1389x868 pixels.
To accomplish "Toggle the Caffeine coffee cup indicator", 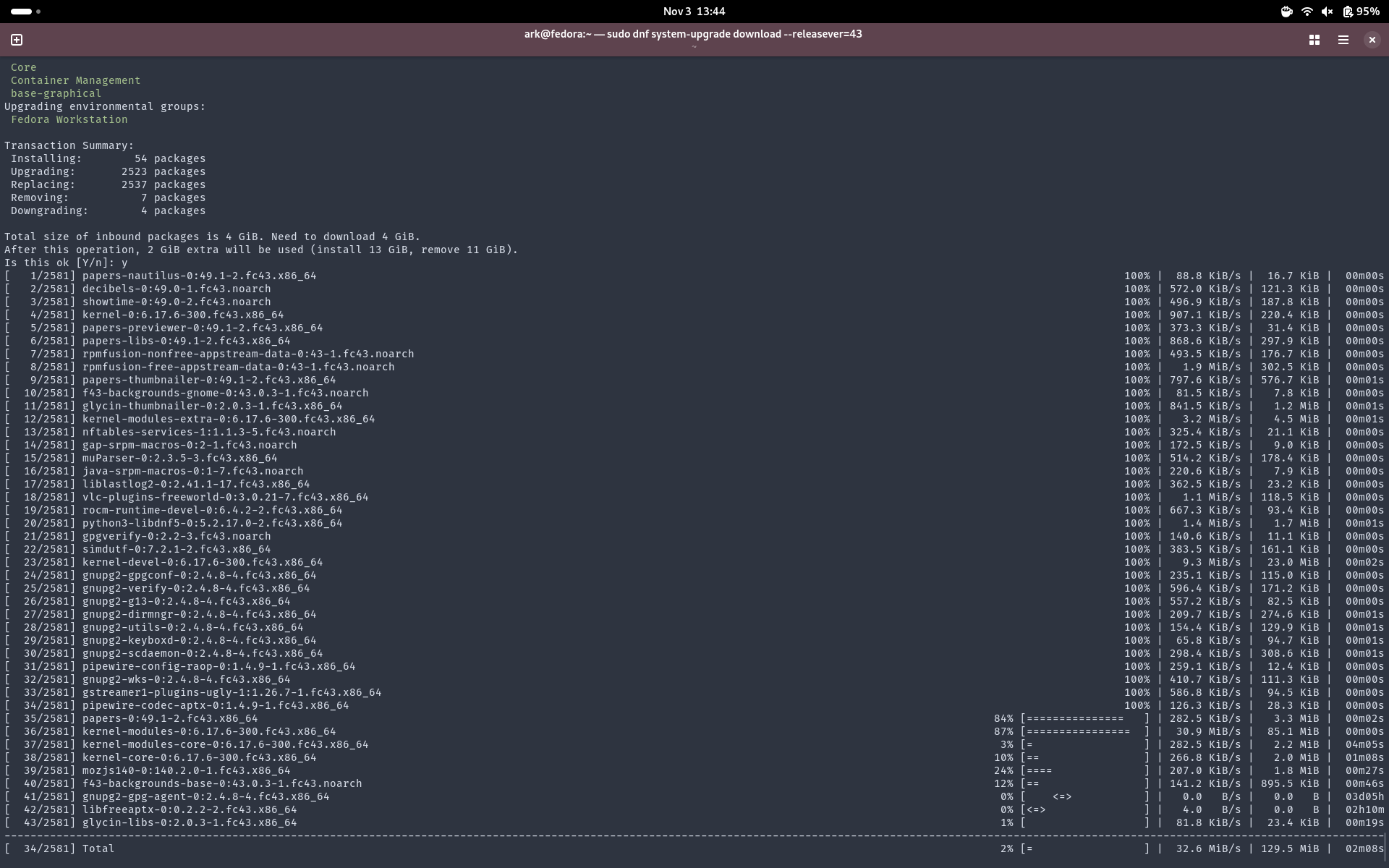I will tap(1286, 12).
